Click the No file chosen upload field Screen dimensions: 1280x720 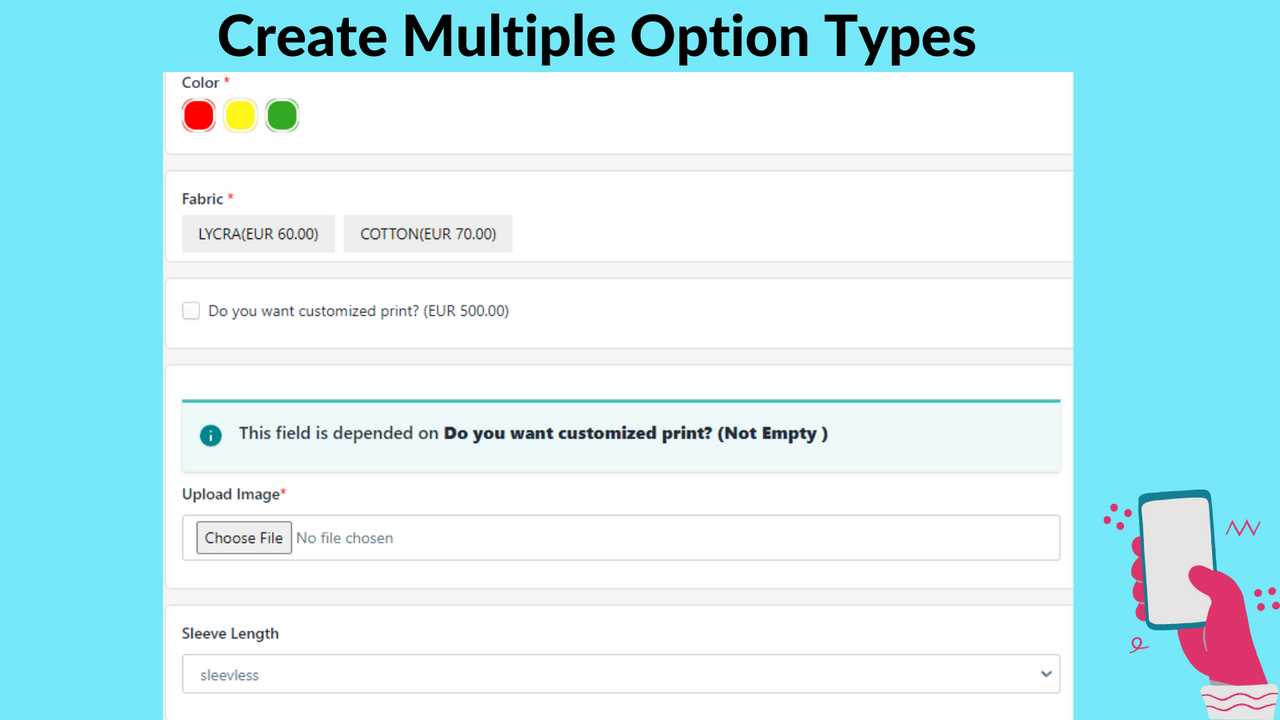pos(344,538)
